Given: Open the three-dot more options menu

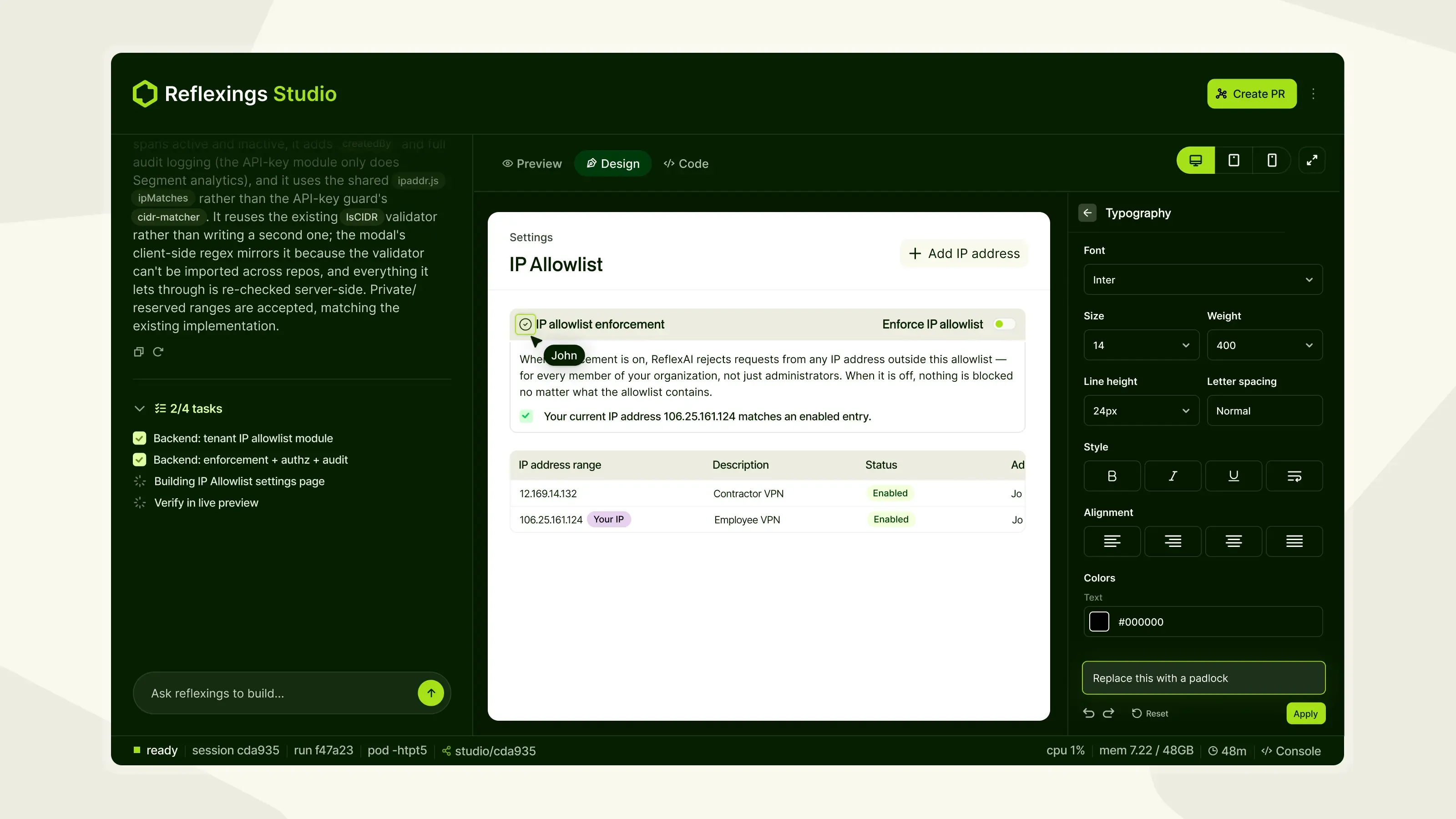Looking at the screenshot, I should point(1313,94).
